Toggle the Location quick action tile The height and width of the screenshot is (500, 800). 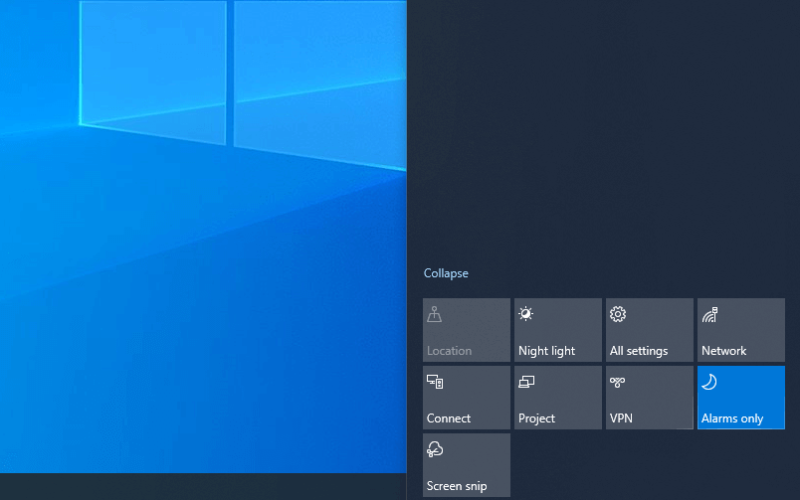click(x=466, y=330)
